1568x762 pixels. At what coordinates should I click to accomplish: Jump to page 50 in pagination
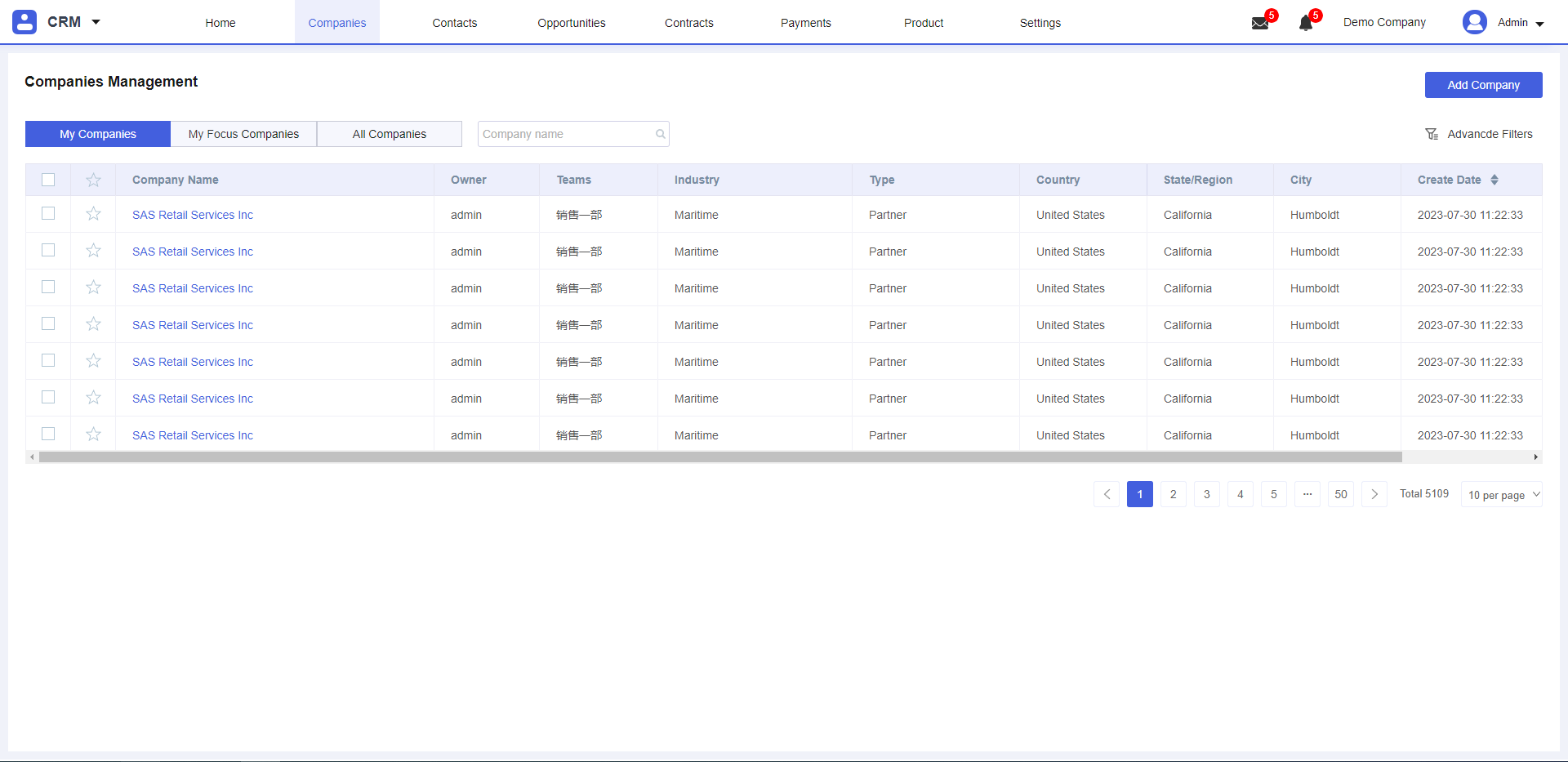pos(1340,494)
